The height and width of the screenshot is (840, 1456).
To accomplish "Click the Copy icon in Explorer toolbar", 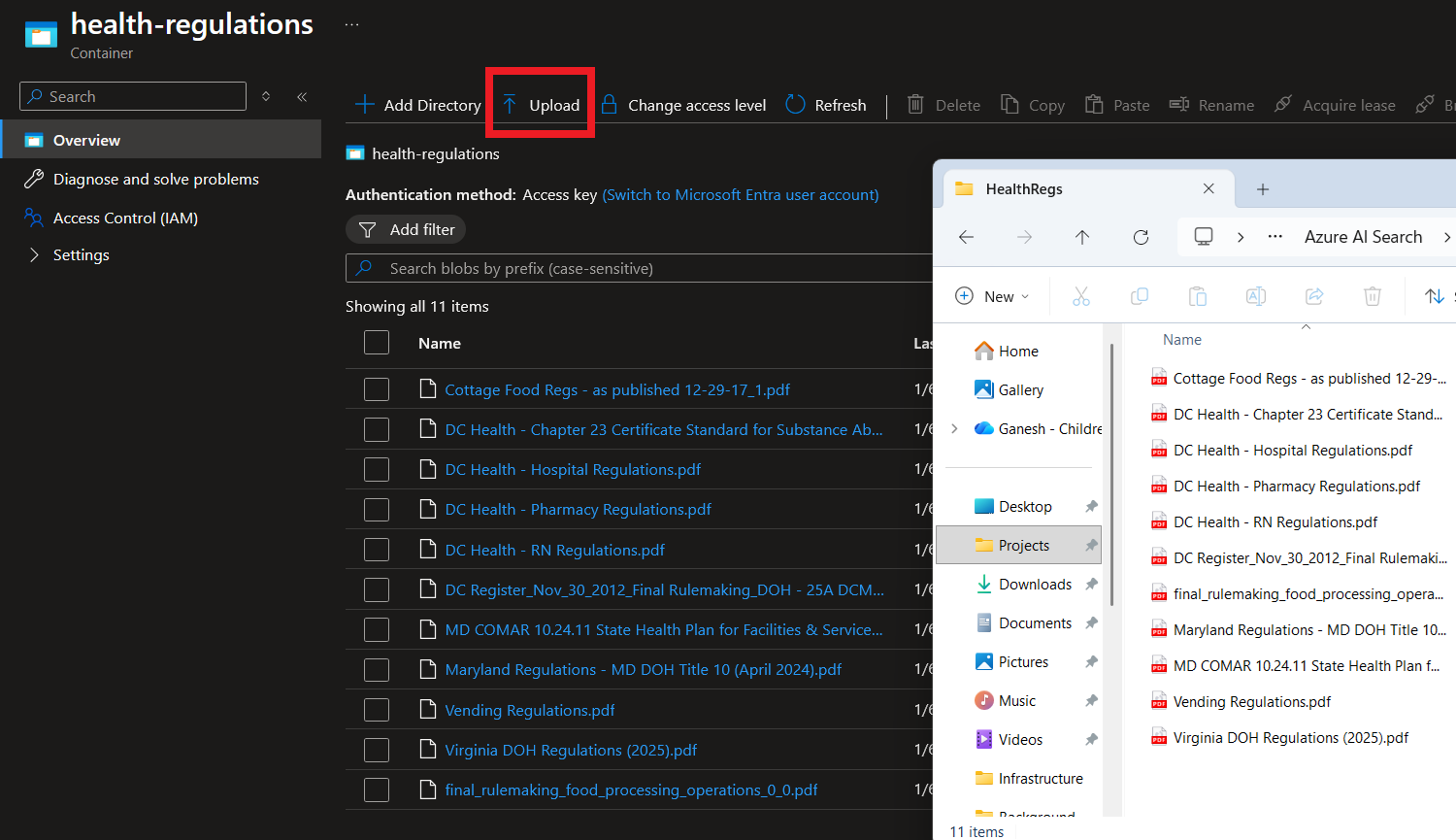I will click(1140, 296).
